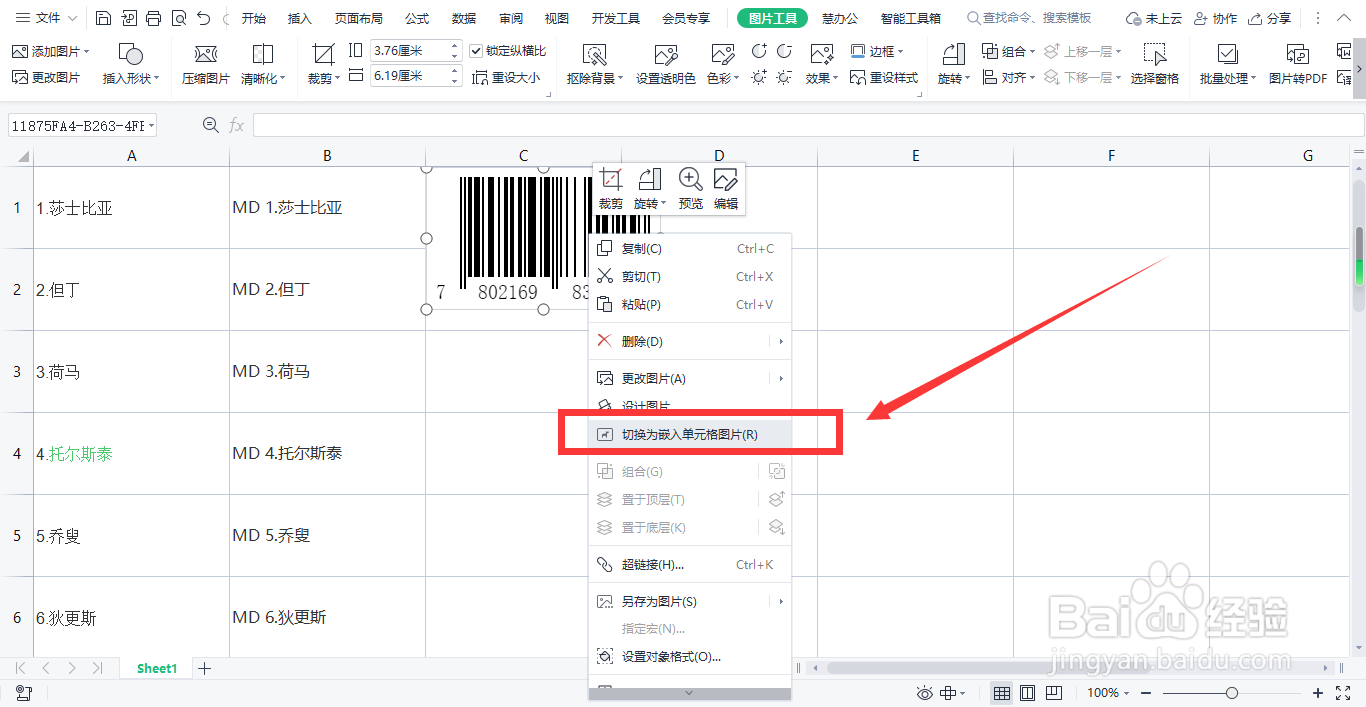Click Set Transparent Color (设置透明色)

(x=666, y=64)
